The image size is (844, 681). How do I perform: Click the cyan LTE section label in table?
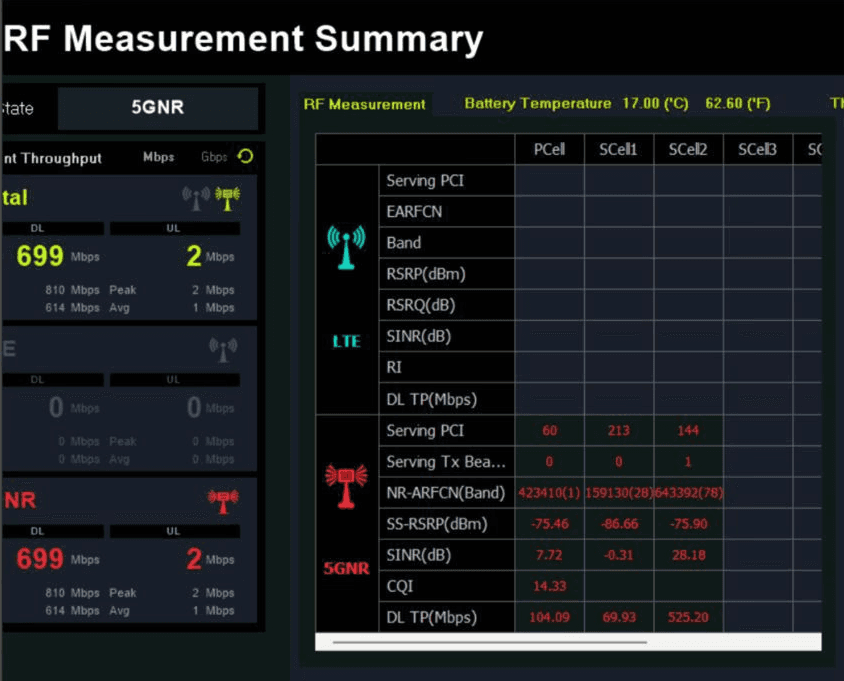click(x=346, y=341)
